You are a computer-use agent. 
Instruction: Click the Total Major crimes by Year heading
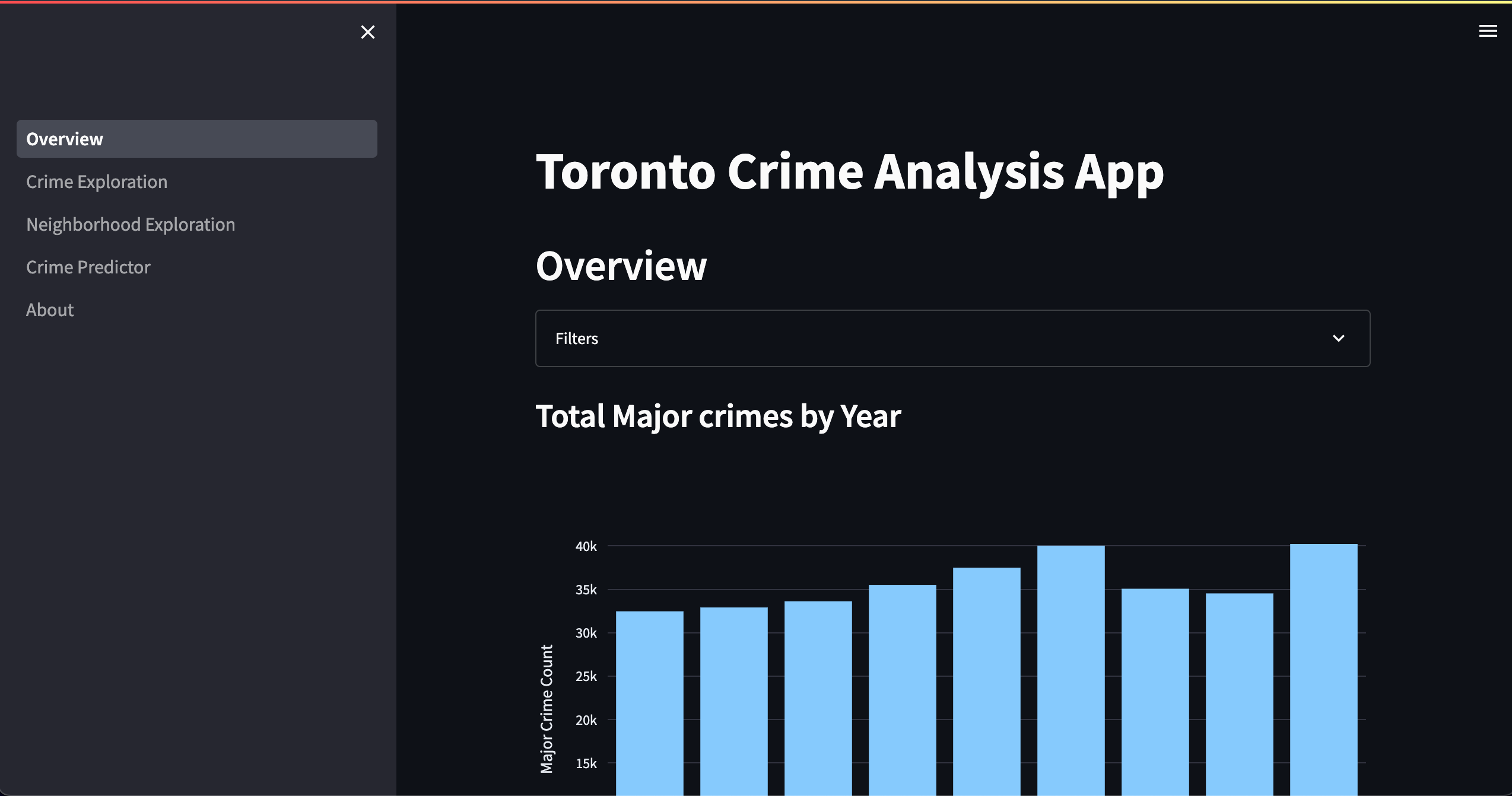click(x=718, y=416)
